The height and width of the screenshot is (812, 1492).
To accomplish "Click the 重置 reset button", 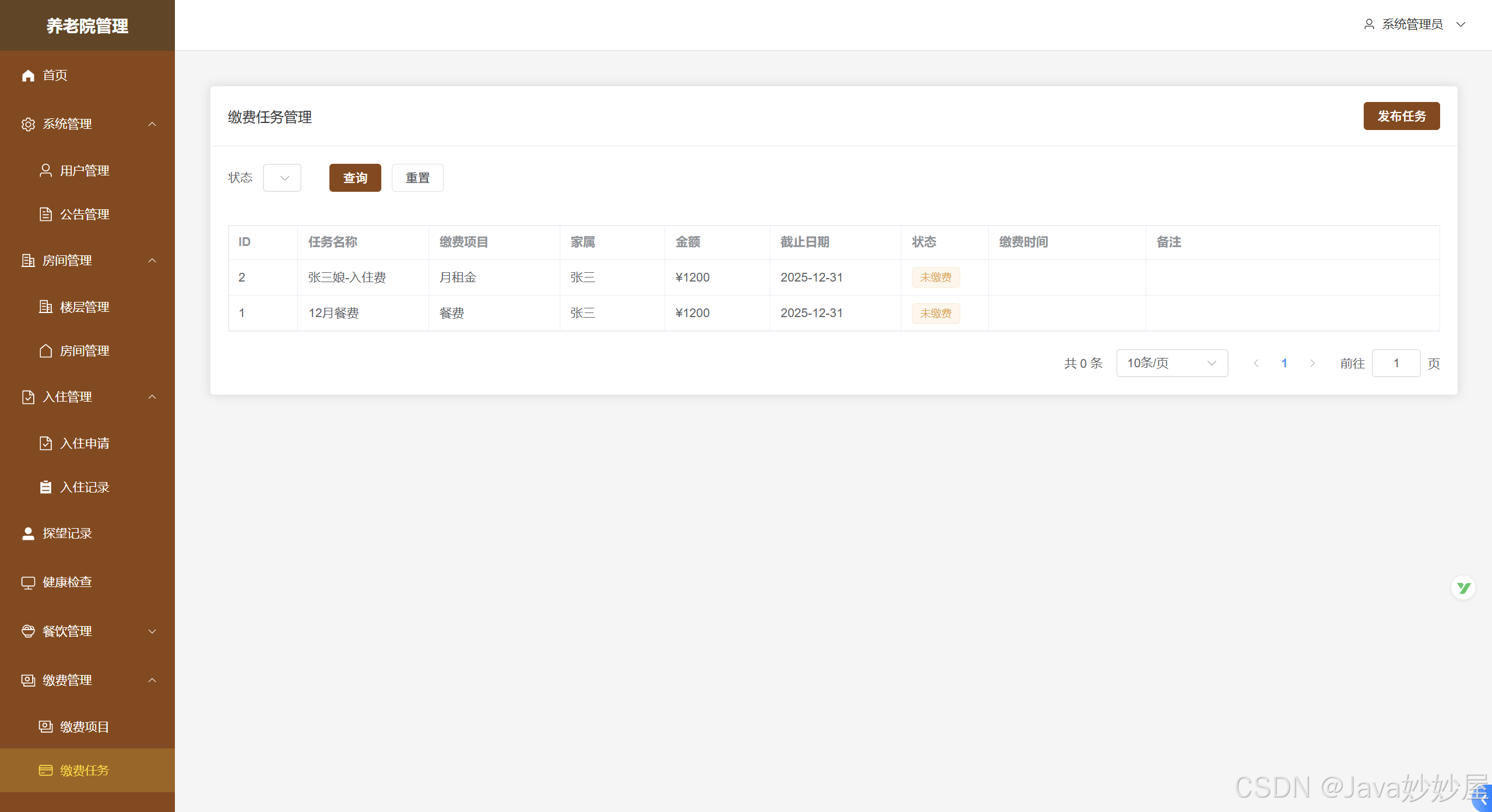I will [417, 178].
